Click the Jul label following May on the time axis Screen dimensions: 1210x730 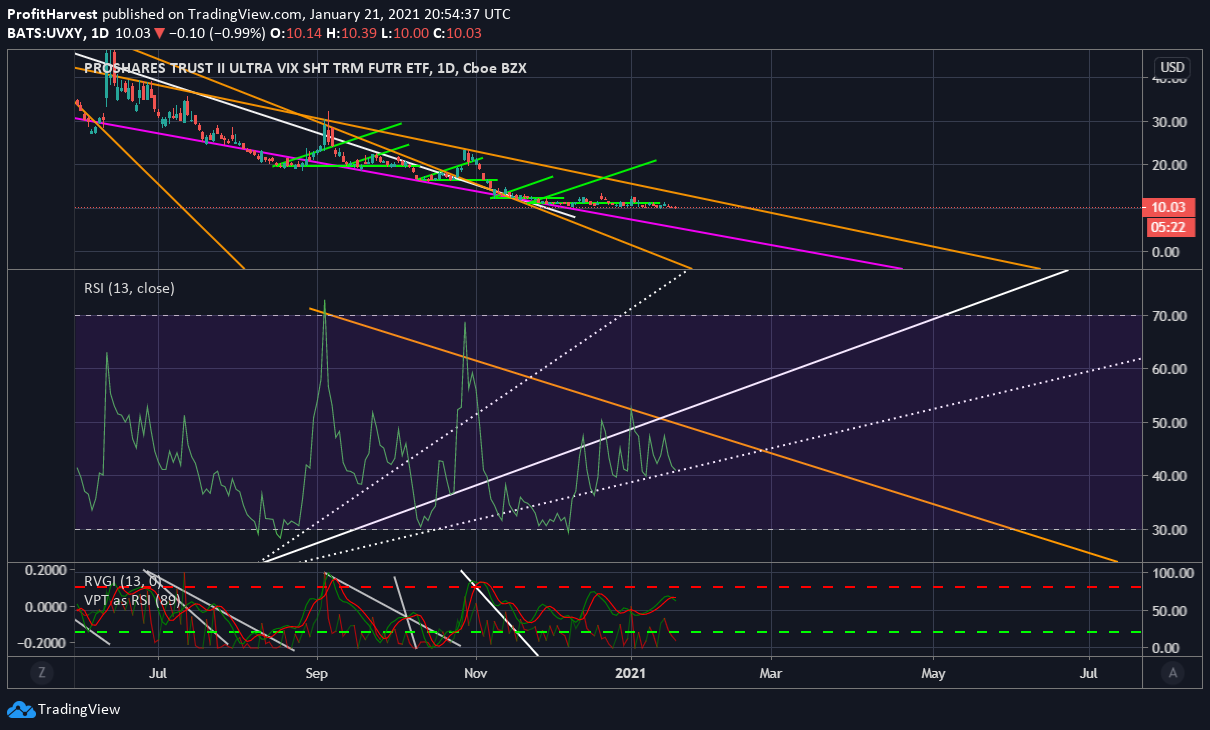tap(1090, 674)
